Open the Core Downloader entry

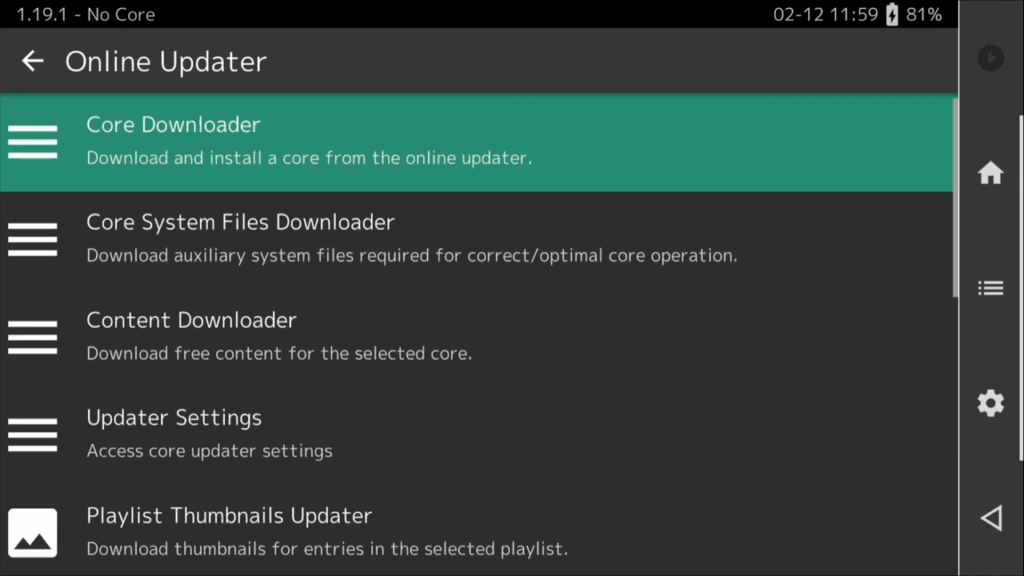click(173, 125)
